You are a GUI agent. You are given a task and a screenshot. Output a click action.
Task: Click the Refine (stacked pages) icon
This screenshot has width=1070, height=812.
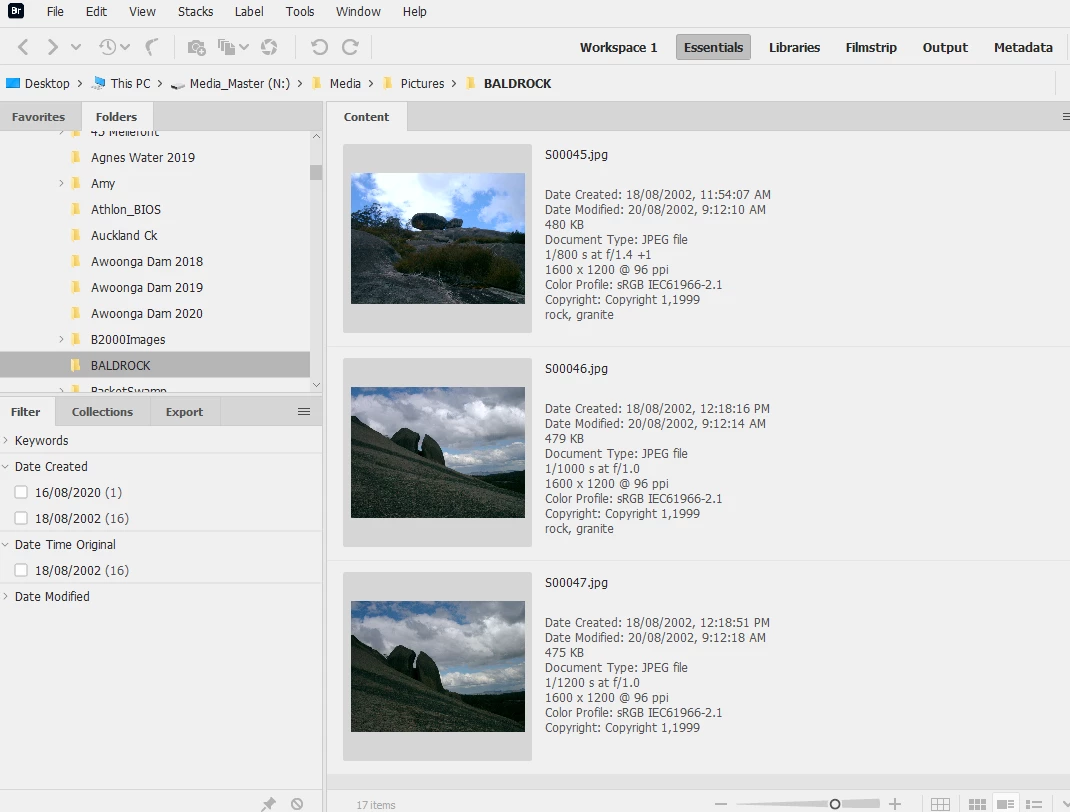[x=226, y=47]
